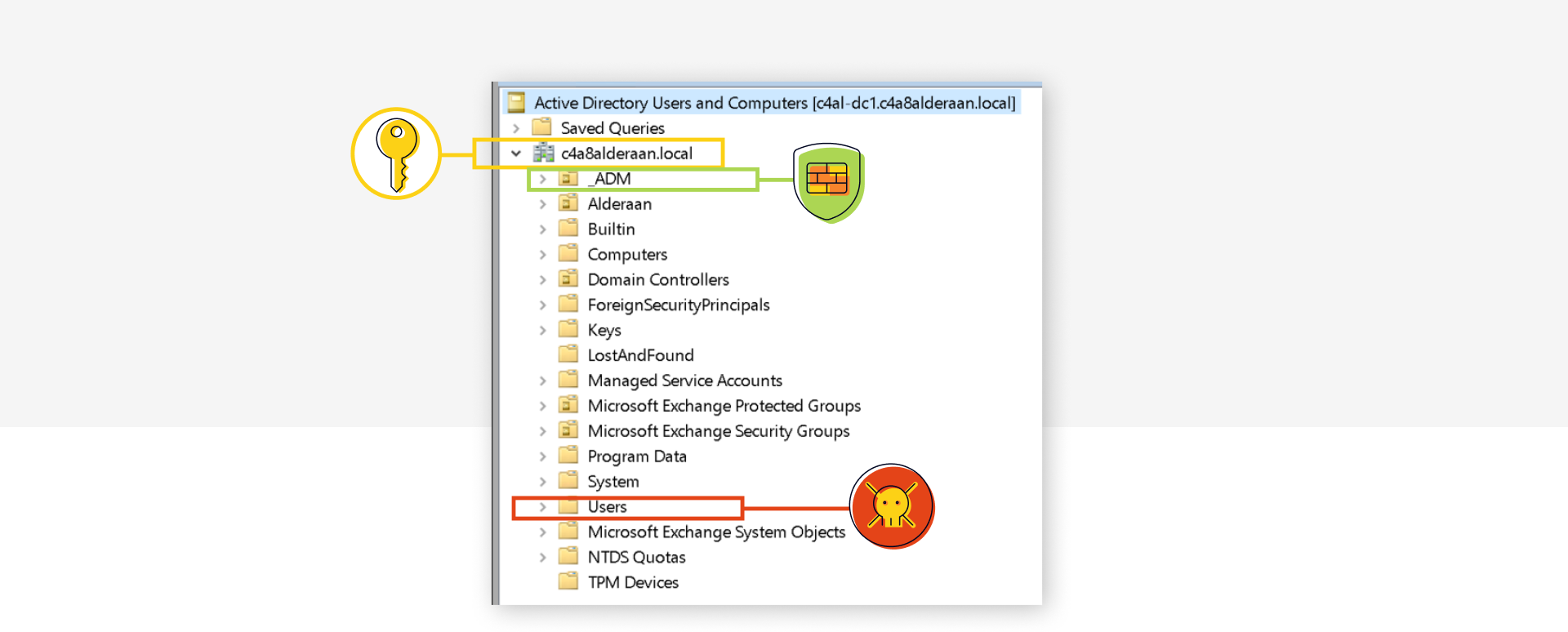Select the 'TPM Devices' label

point(633,582)
